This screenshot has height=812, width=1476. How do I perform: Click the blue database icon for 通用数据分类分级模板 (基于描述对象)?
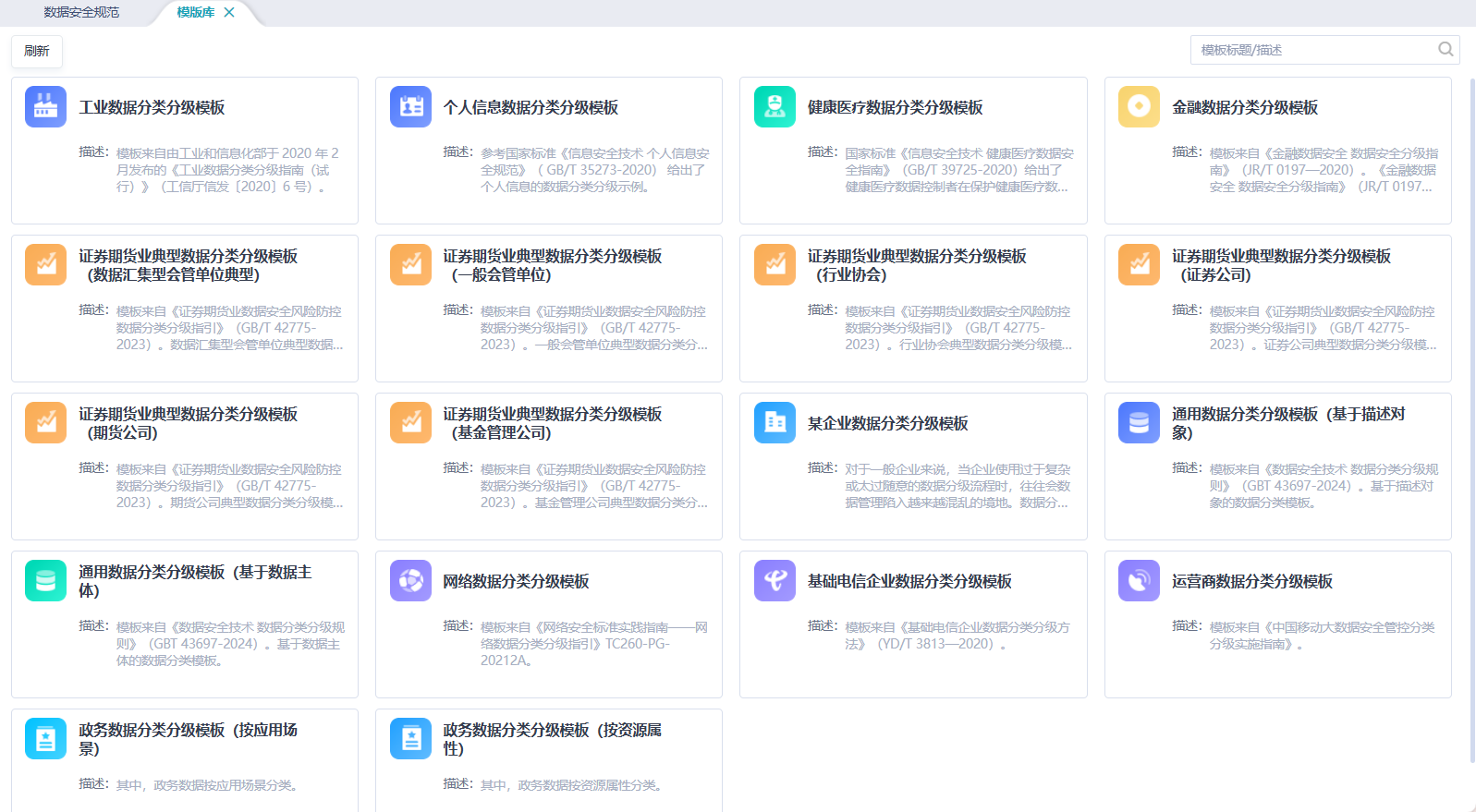pyautogui.click(x=1139, y=423)
